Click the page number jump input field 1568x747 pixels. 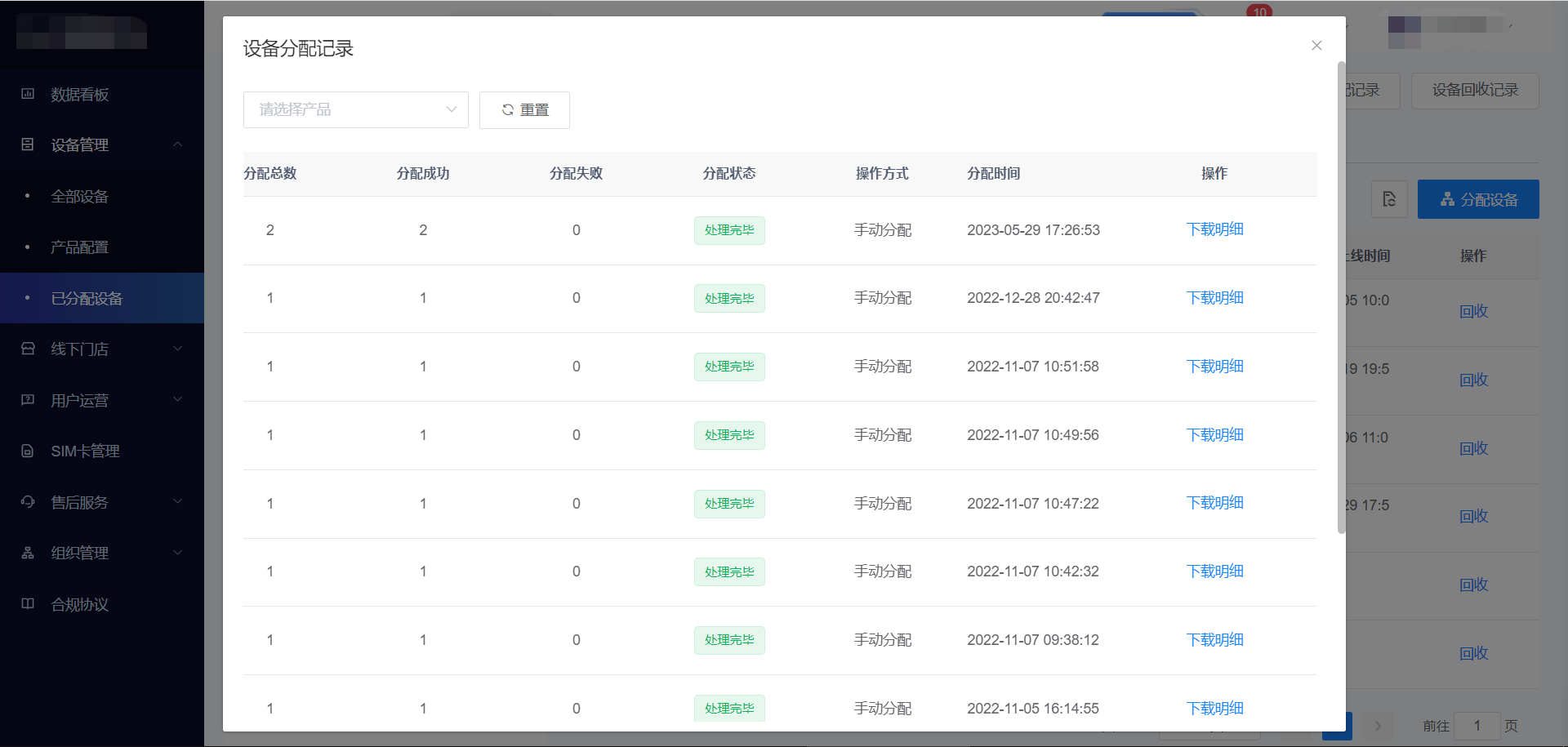[1477, 726]
